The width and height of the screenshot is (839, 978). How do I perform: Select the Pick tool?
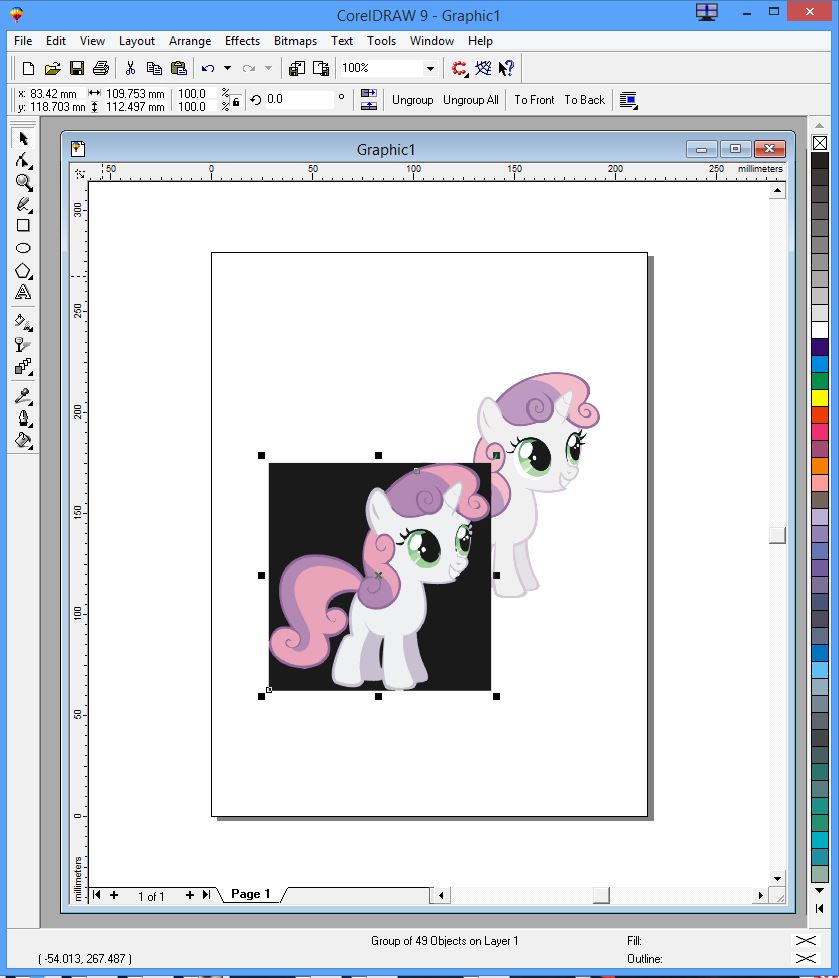23,138
